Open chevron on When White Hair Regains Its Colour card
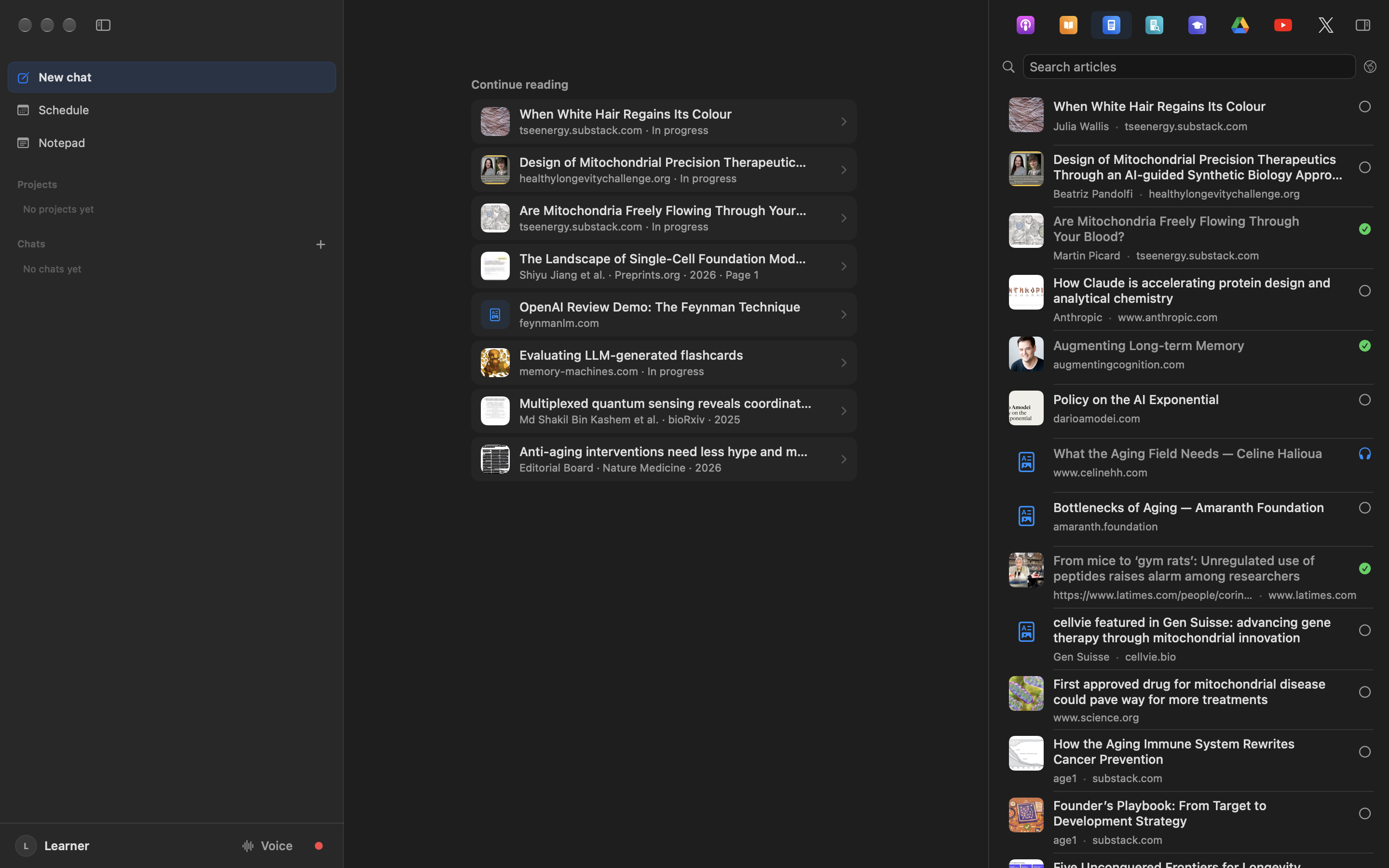The width and height of the screenshot is (1389, 868). pos(843,122)
